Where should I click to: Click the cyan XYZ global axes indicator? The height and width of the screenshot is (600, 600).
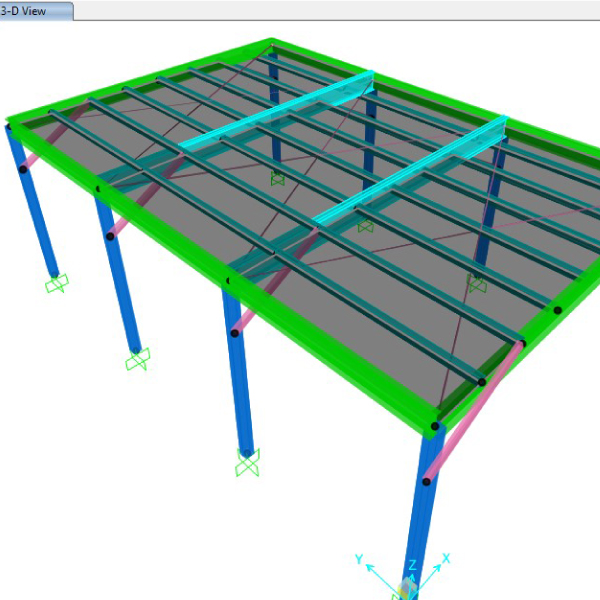404,576
